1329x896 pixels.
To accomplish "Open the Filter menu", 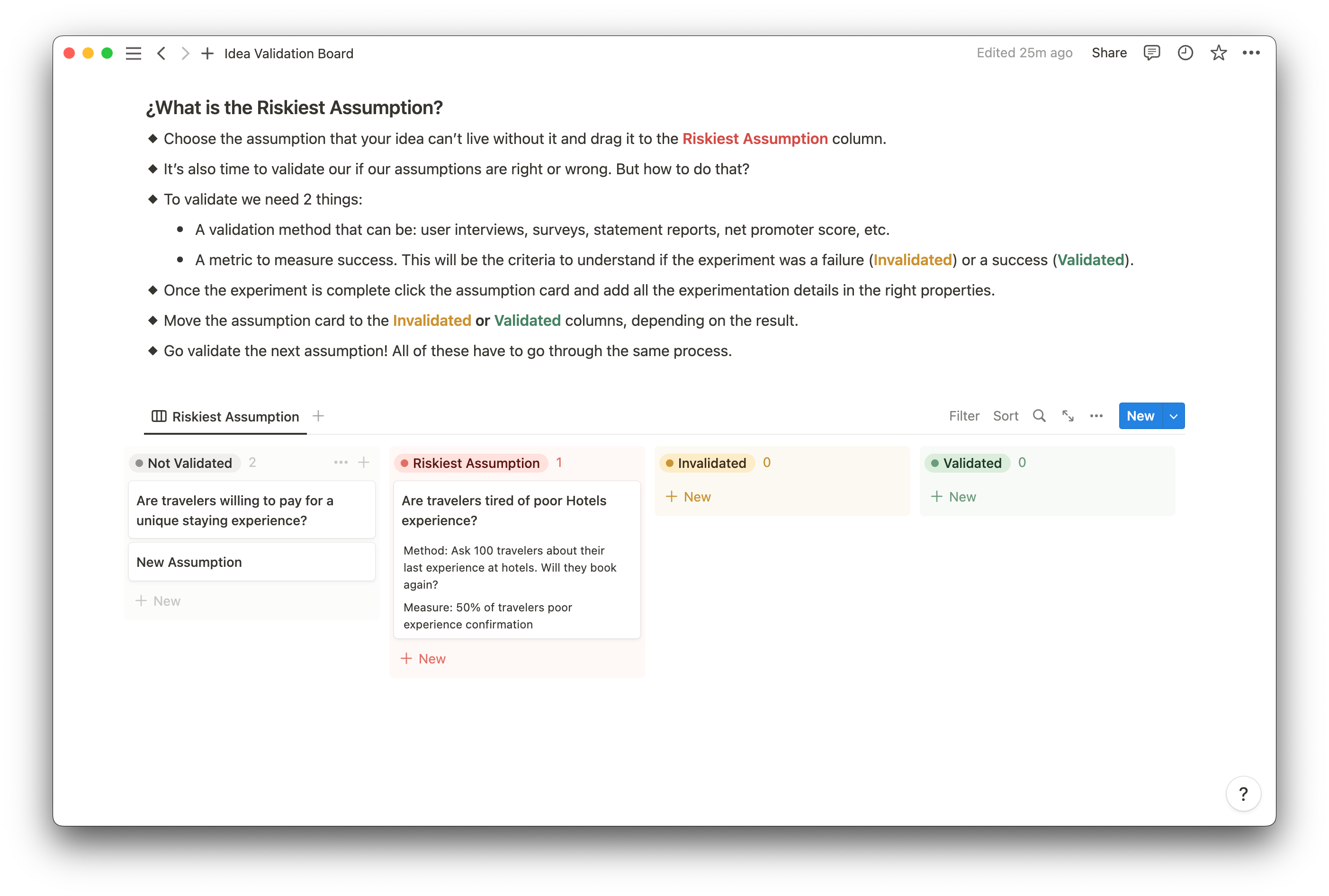I will pyautogui.click(x=964, y=416).
